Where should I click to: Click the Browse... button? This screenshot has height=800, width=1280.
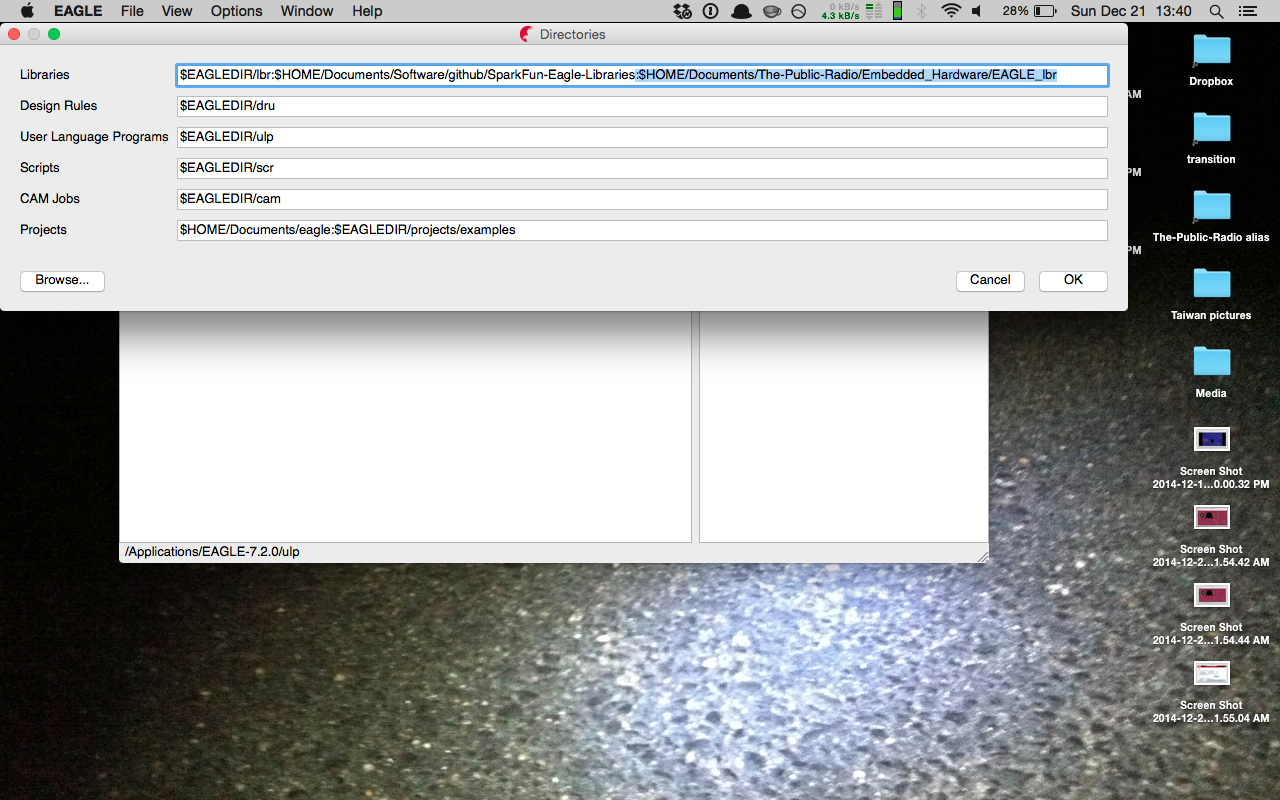point(62,281)
